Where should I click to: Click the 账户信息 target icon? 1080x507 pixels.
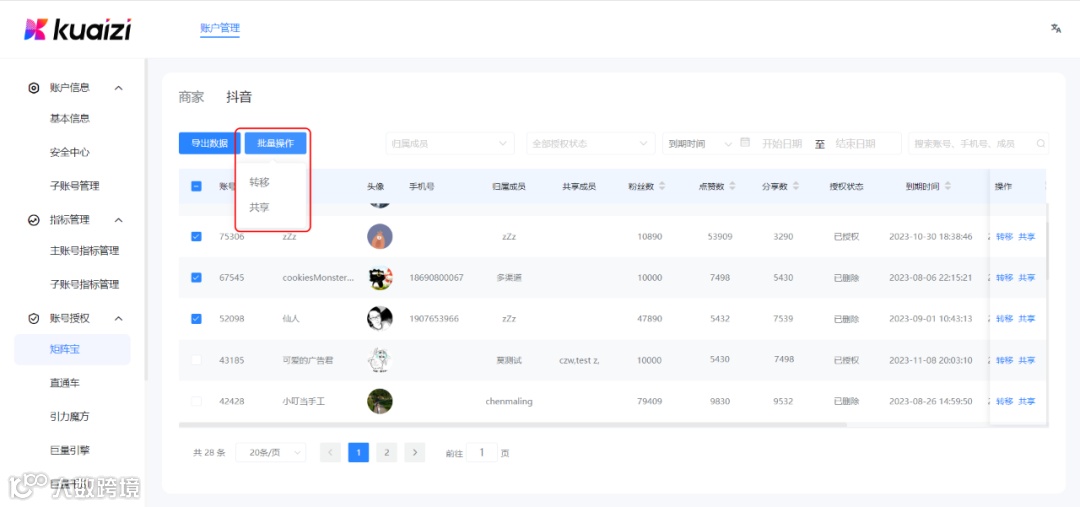(33, 88)
